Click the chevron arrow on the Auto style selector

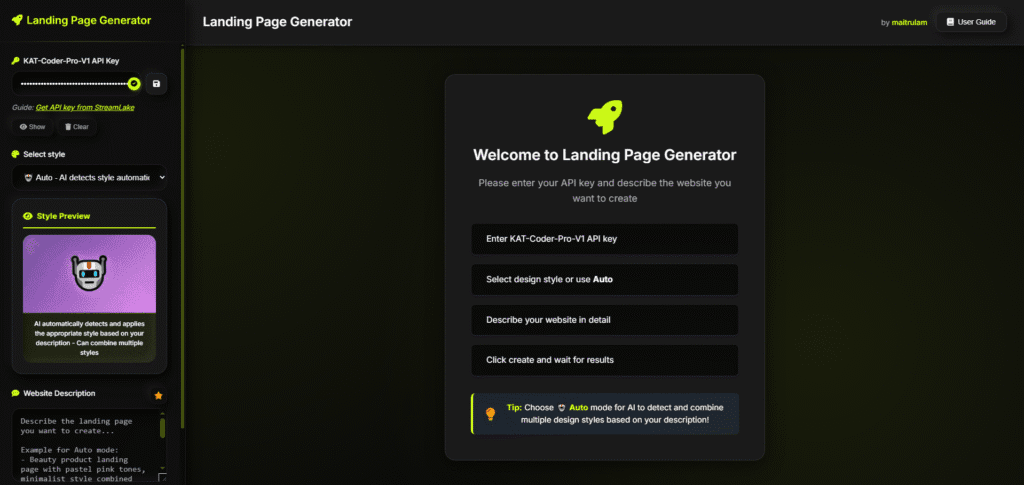point(161,178)
